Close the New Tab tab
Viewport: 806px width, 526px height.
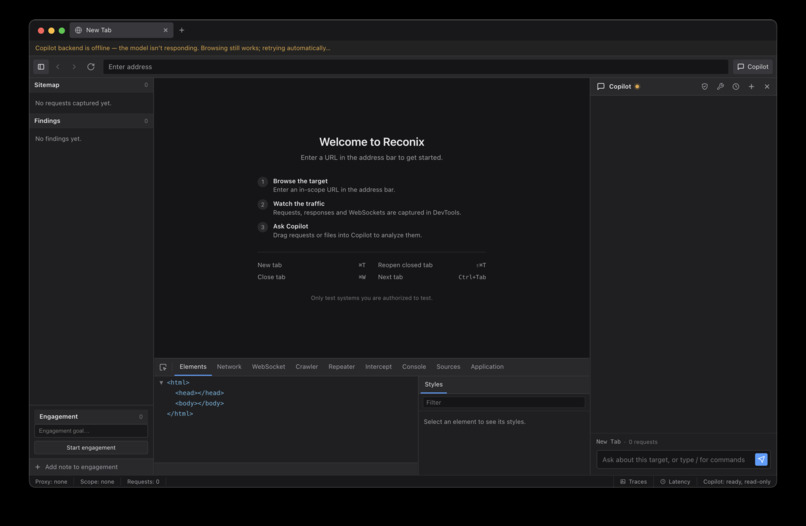click(166, 30)
